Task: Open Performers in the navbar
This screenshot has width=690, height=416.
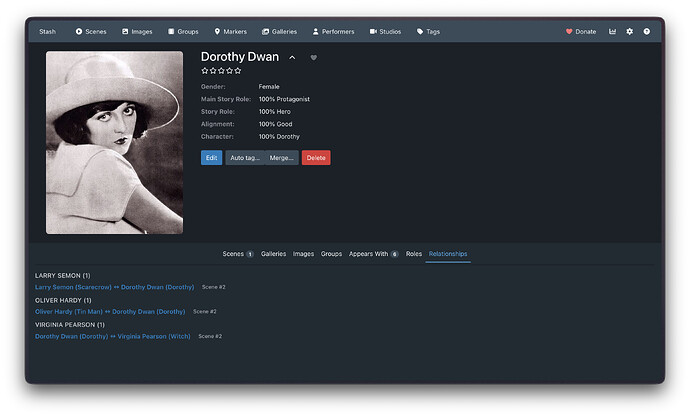Action: (333, 32)
